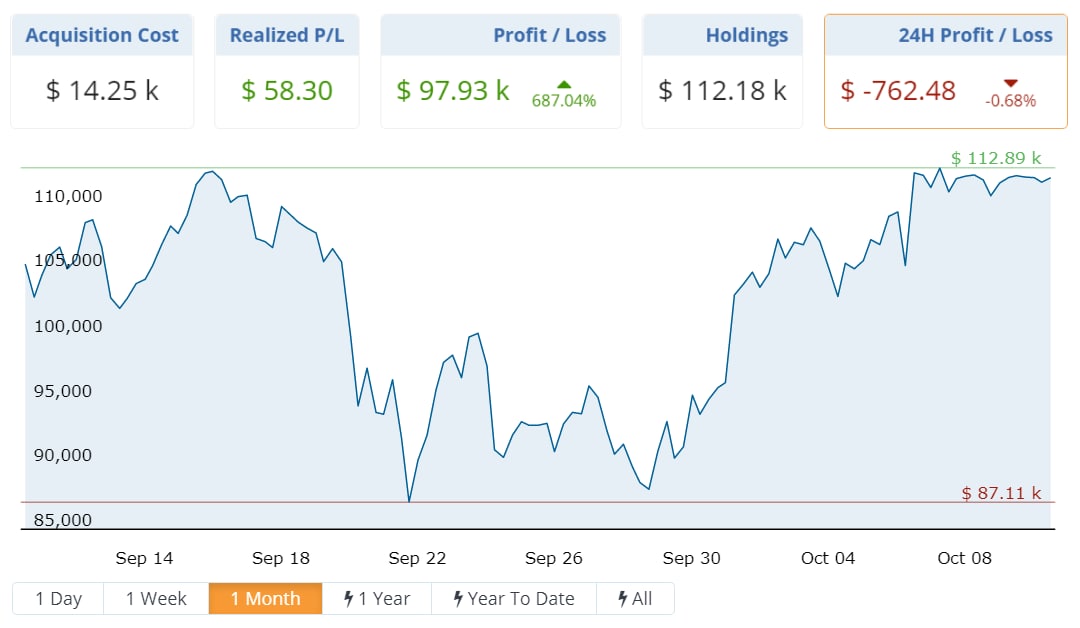Choose the highlighted 1 Month range tab
This screenshot has width=1080, height=628.
(265, 598)
